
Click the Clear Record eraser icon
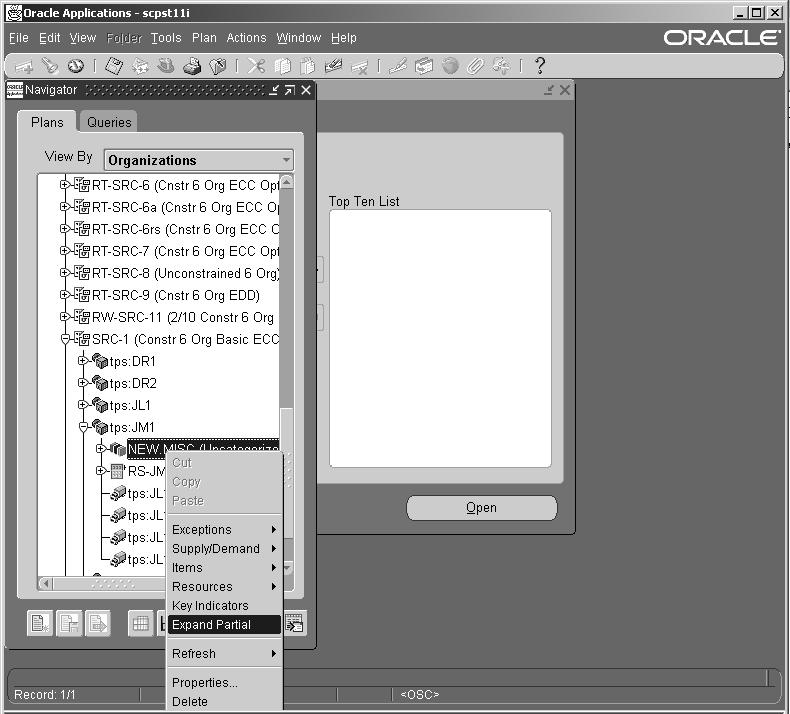coord(334,66)
